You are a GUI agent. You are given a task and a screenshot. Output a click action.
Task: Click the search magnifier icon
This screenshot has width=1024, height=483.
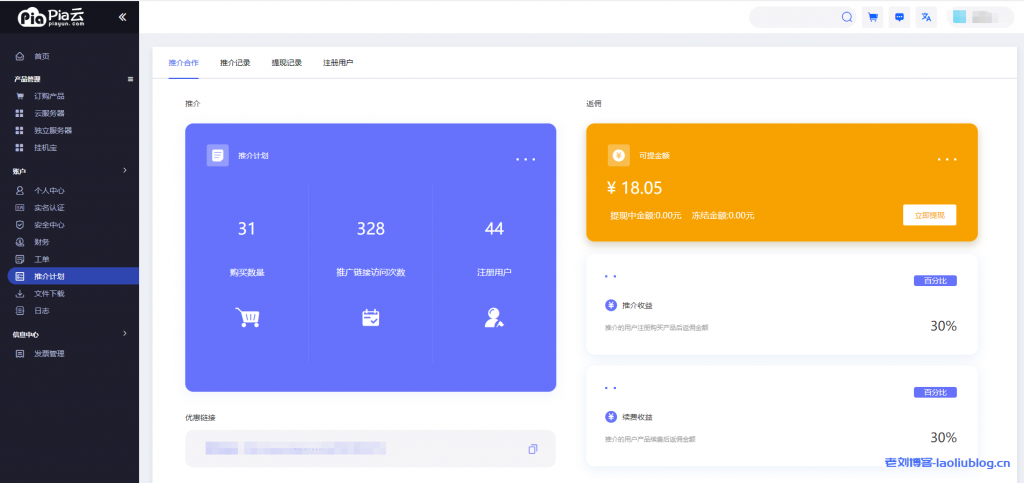tap(847, 17)
